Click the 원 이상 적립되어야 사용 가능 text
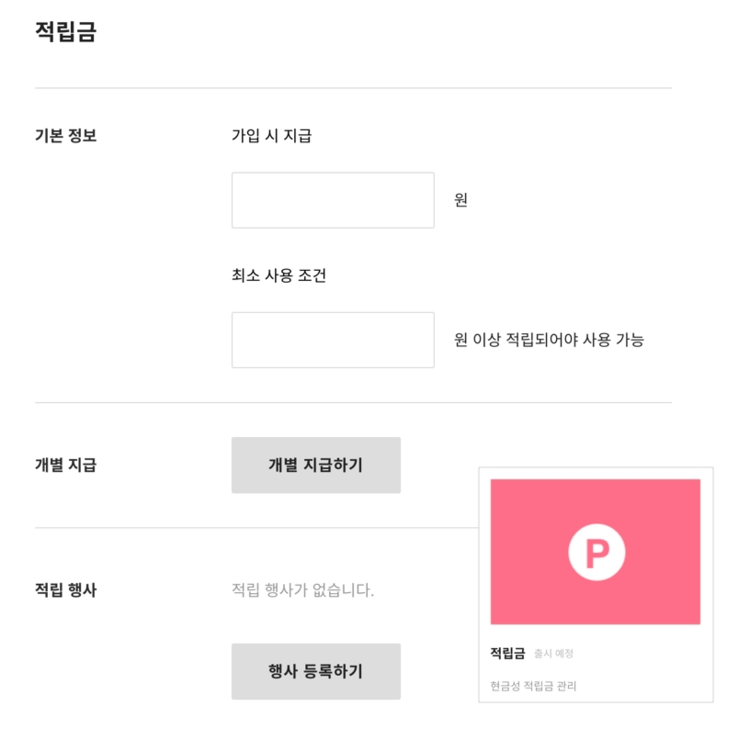This screenshot has width=750, height=729. point(549,340)
